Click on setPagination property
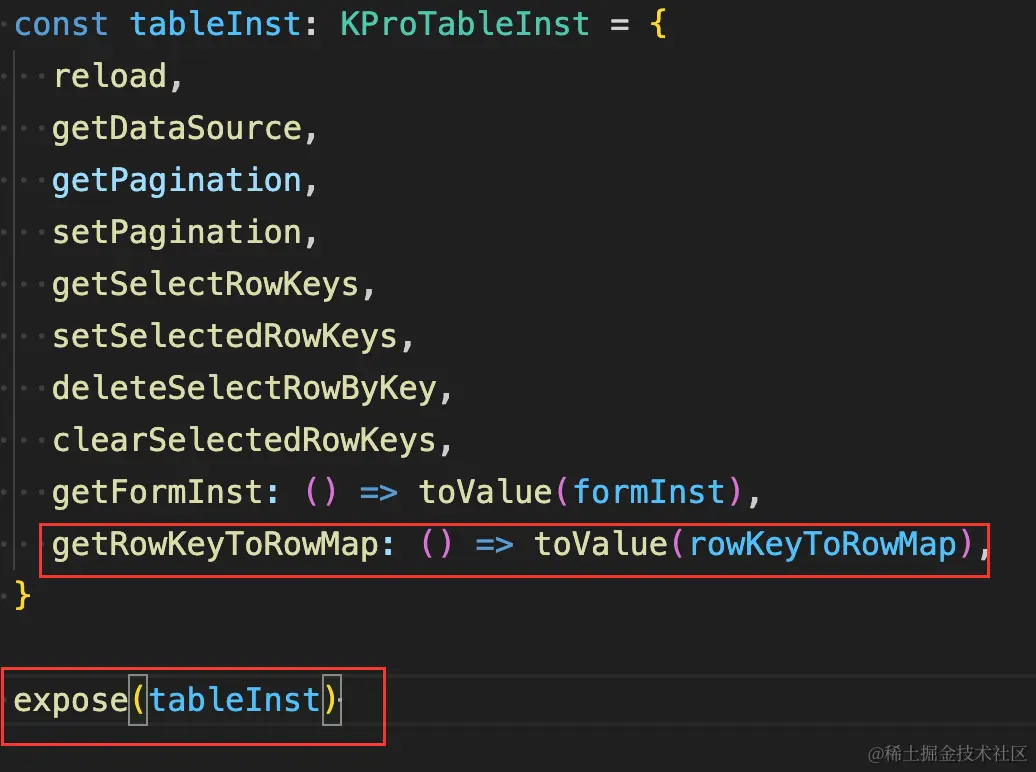Screen dimensions: 1036x772 176,232
